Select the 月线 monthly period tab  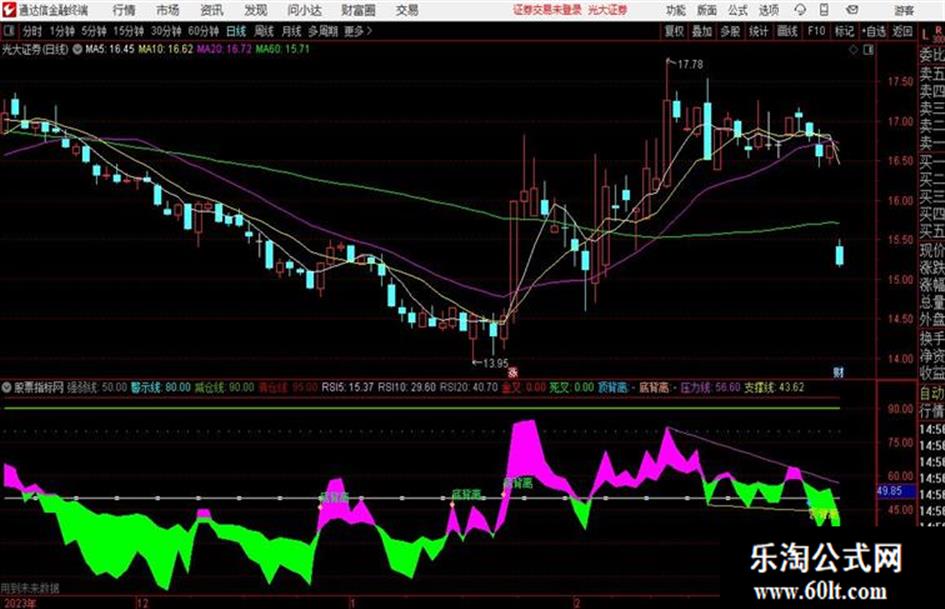click(291, 31)
